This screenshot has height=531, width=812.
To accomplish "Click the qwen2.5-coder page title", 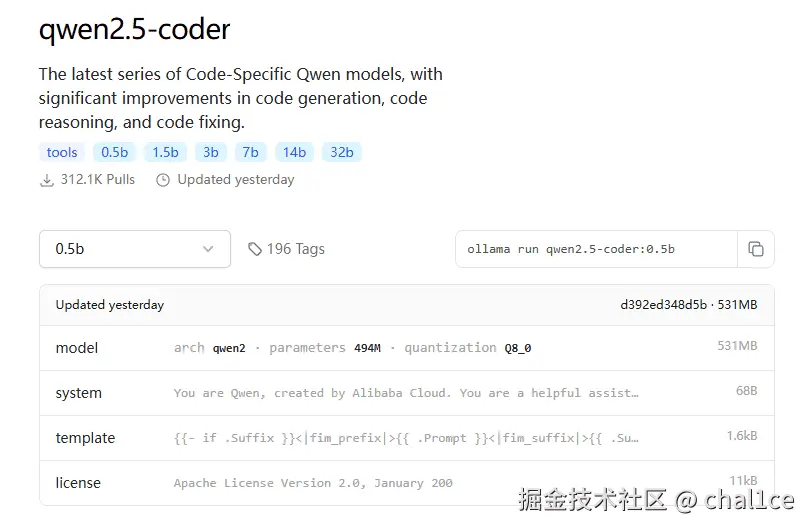I will click(x=134, y=30).
